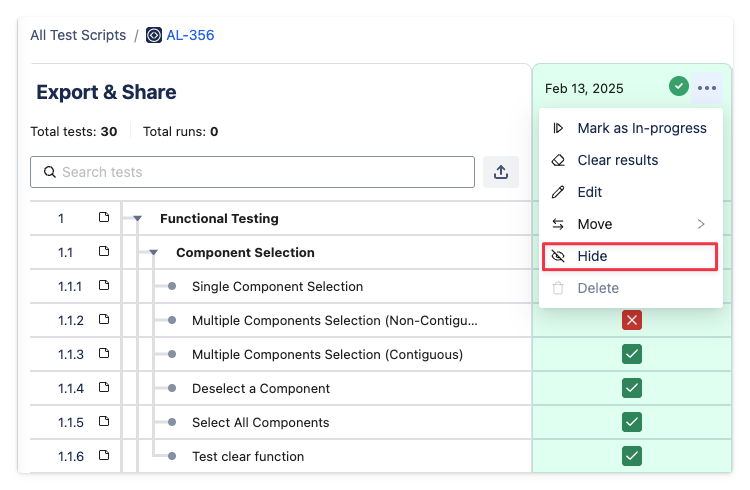Image resolution: width=750 pixels, height=490 pixels.
Task: Go to All Test Scripts breadcrumb
Action: click(78, 35)
